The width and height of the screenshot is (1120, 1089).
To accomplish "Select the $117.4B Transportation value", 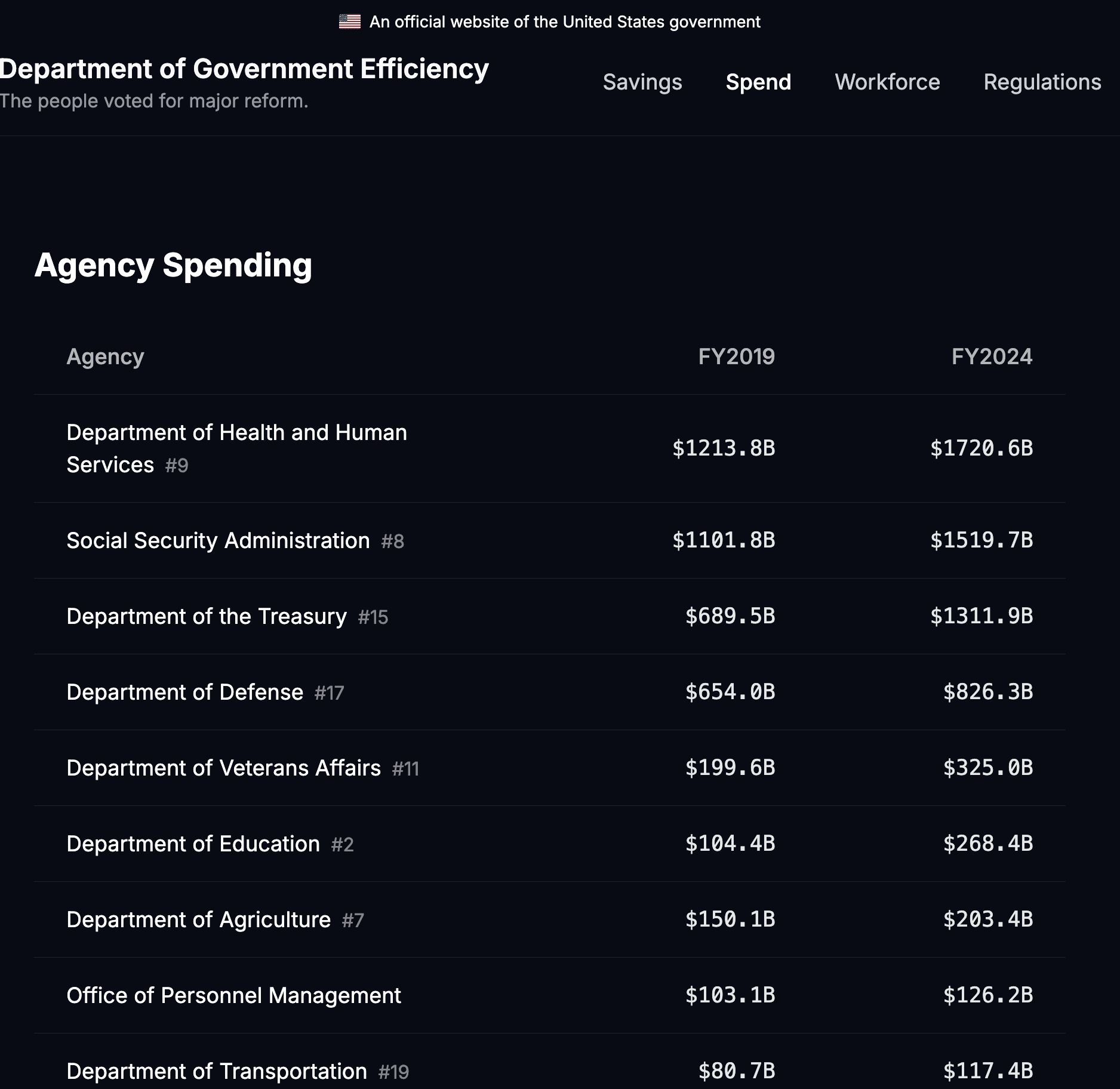I will click(x=988, y=1071).
